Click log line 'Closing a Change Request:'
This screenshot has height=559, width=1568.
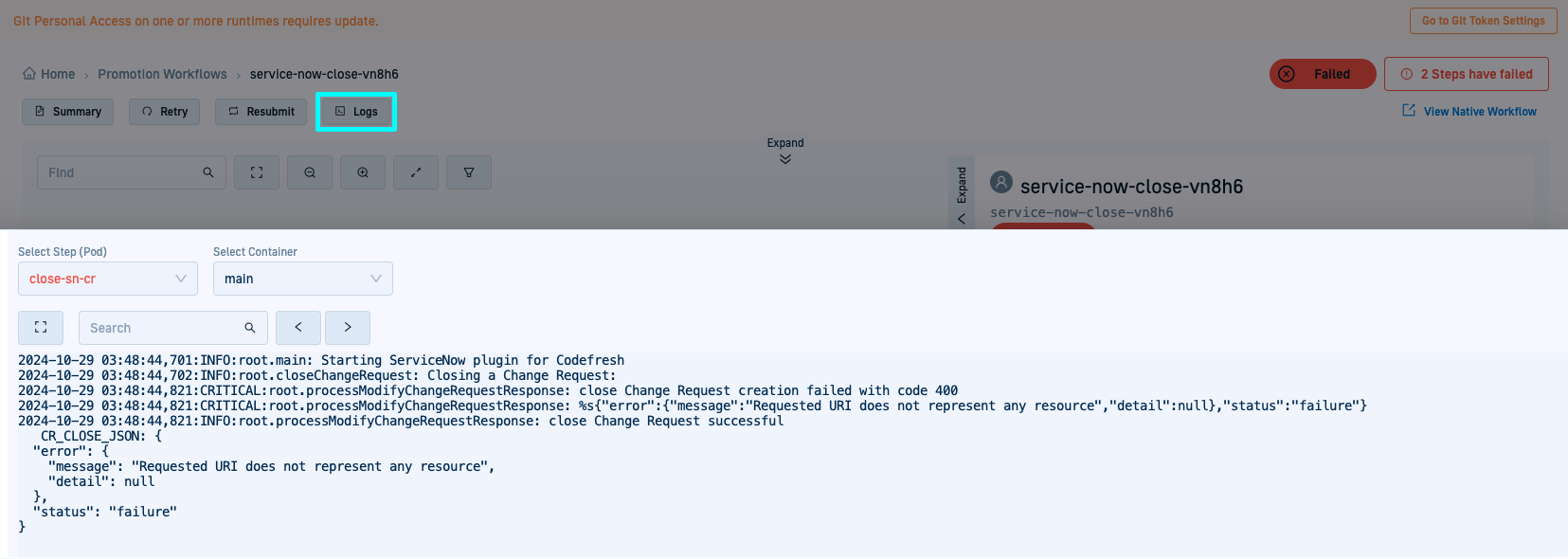pos(317,375)
